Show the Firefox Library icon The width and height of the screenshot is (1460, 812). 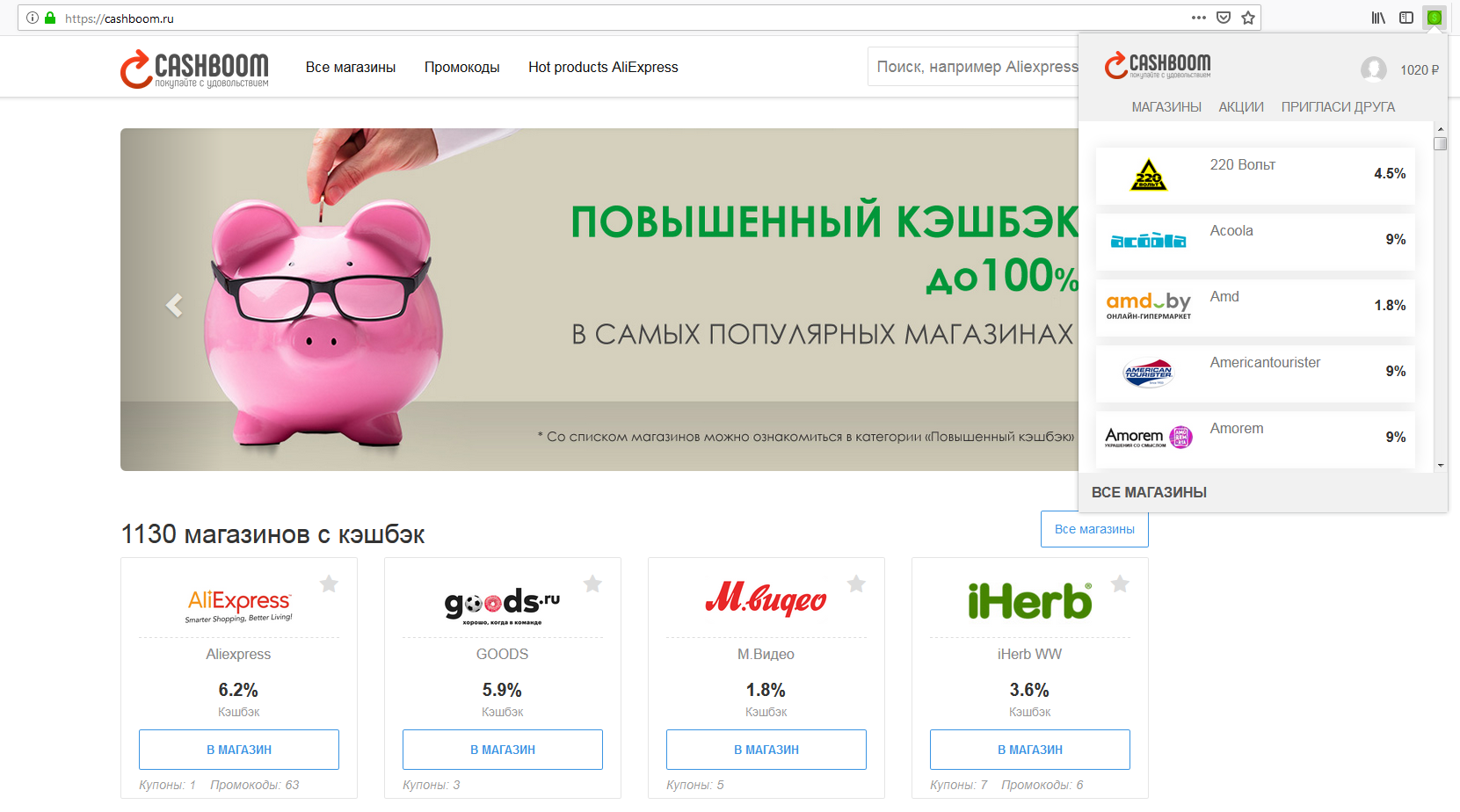click(x=1378, y=18)
